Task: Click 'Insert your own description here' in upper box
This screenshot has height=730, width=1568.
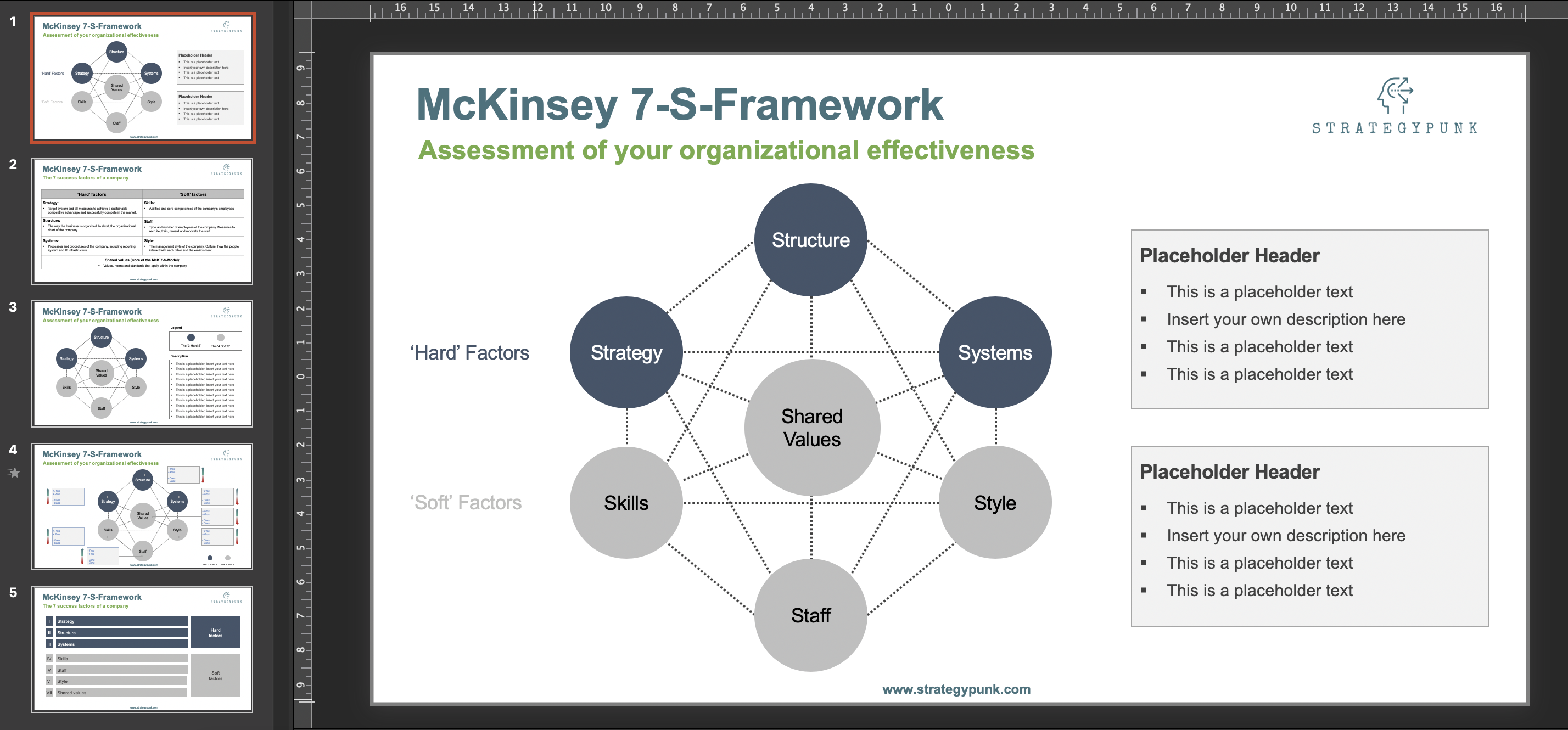Action: pyautogui.click(x=1286, y=319)
